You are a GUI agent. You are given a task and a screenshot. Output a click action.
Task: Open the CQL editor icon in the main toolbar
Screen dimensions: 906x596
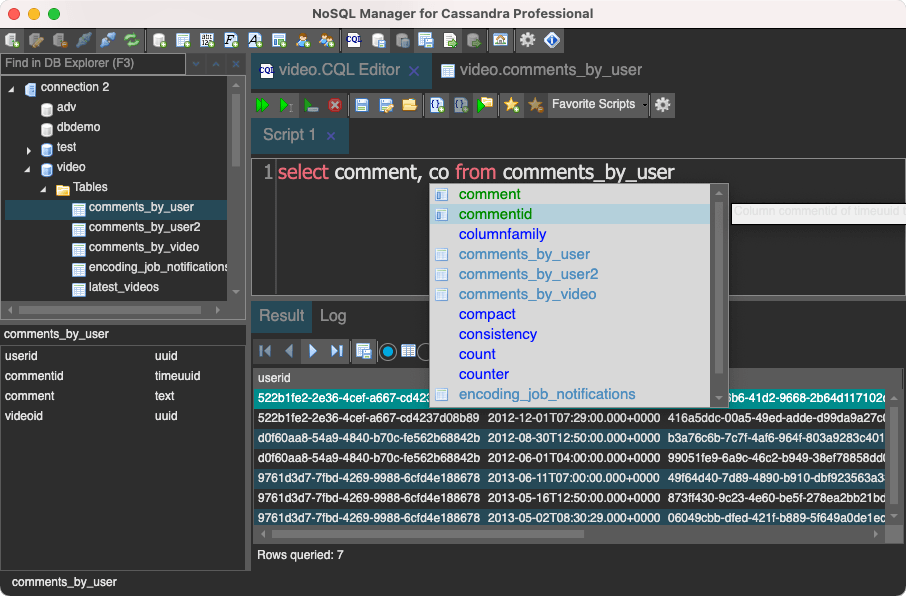(x=353, y=41)
